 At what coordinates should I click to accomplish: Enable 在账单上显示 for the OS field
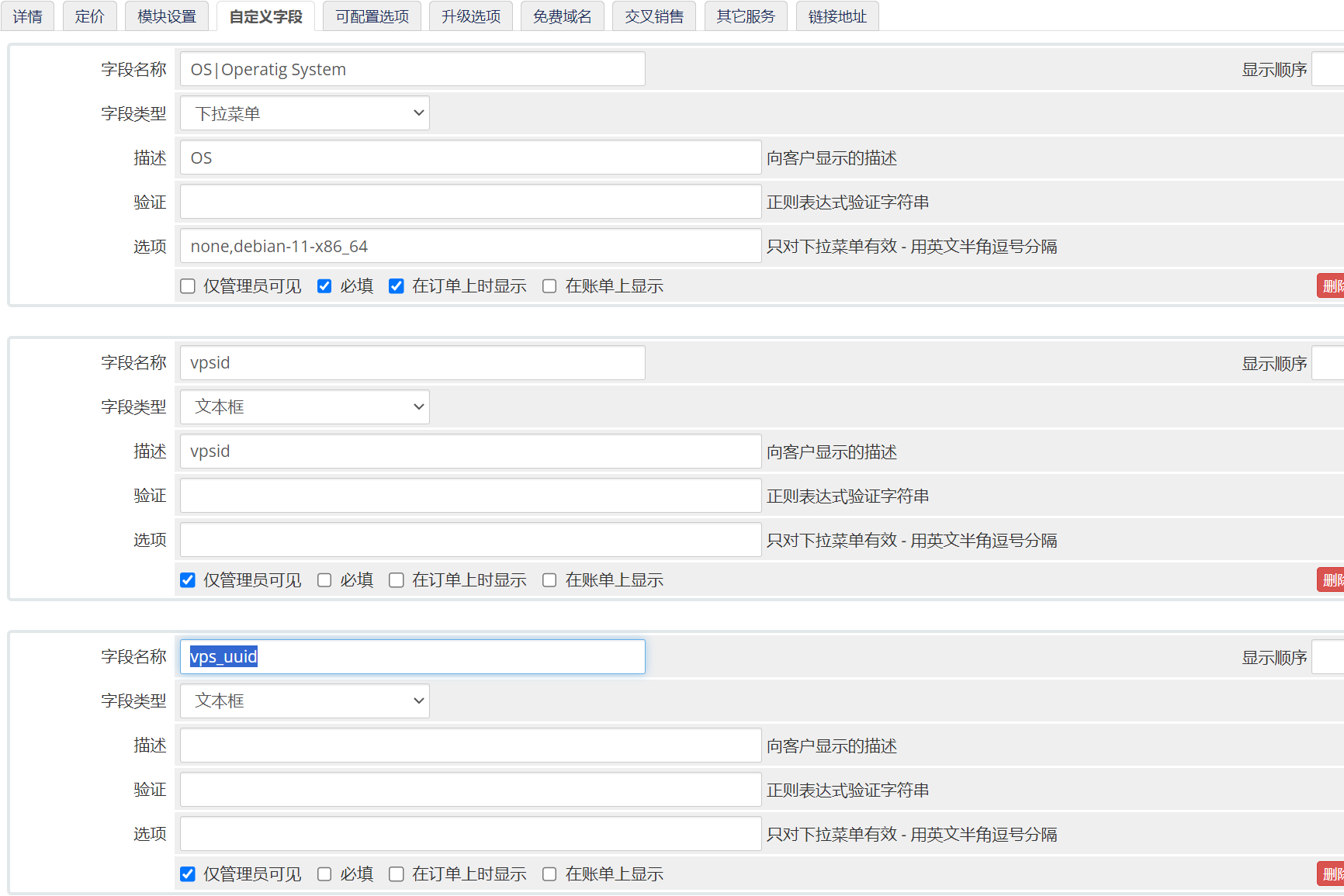549,286
